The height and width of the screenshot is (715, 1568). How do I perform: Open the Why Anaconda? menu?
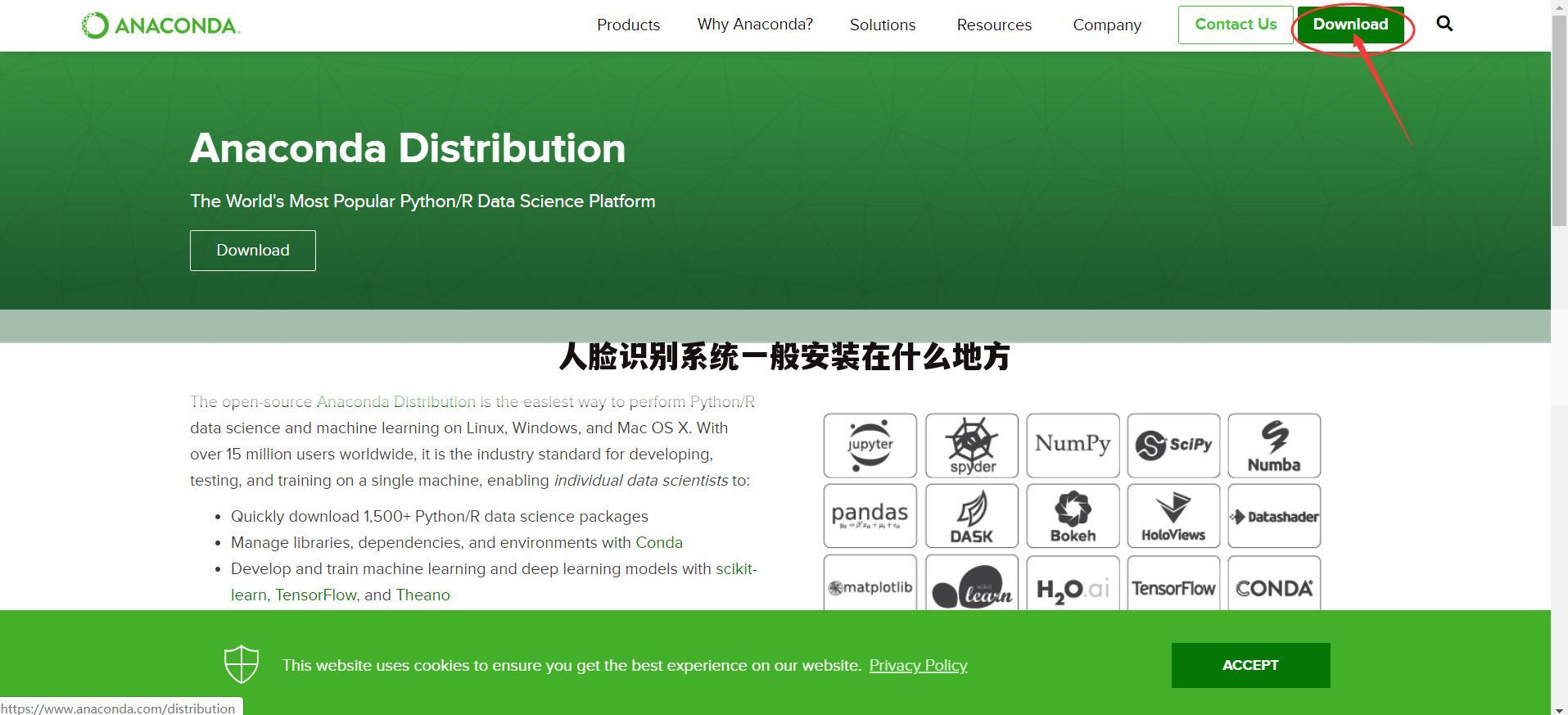[x=755, y=25]
